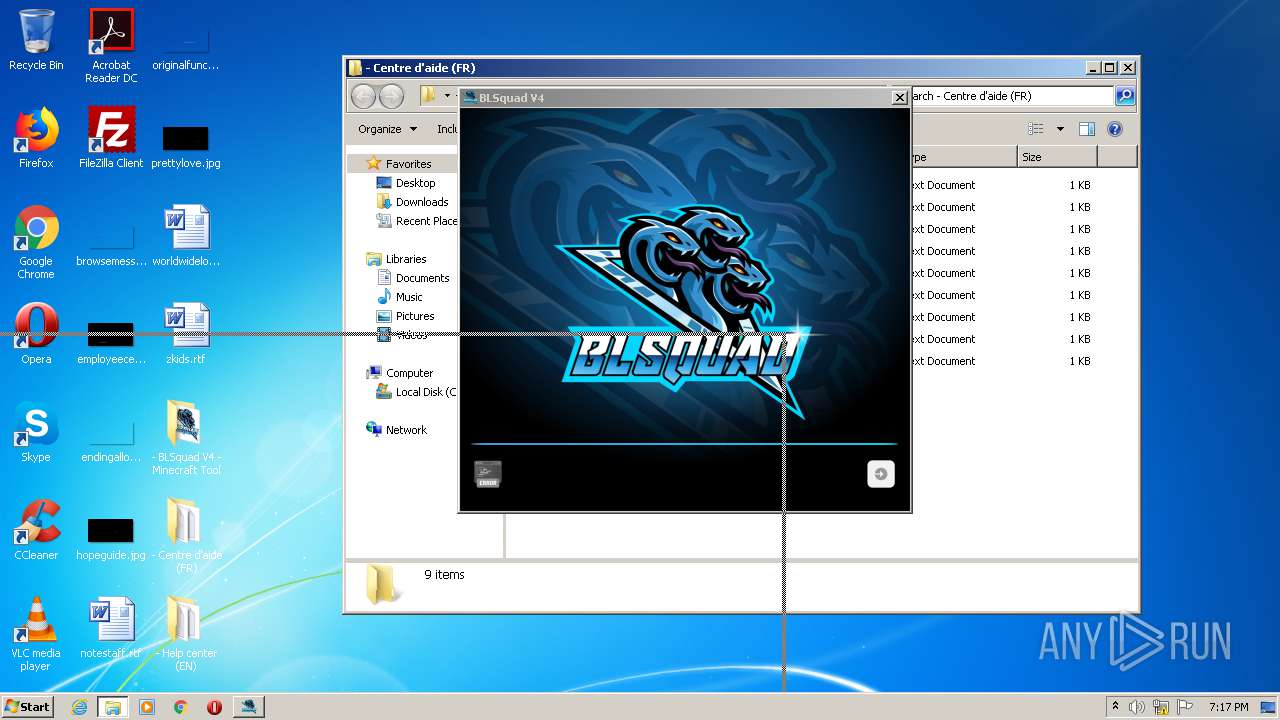
Task: Select Centre d'aide (FR) desktop folder
Action: 186,536
